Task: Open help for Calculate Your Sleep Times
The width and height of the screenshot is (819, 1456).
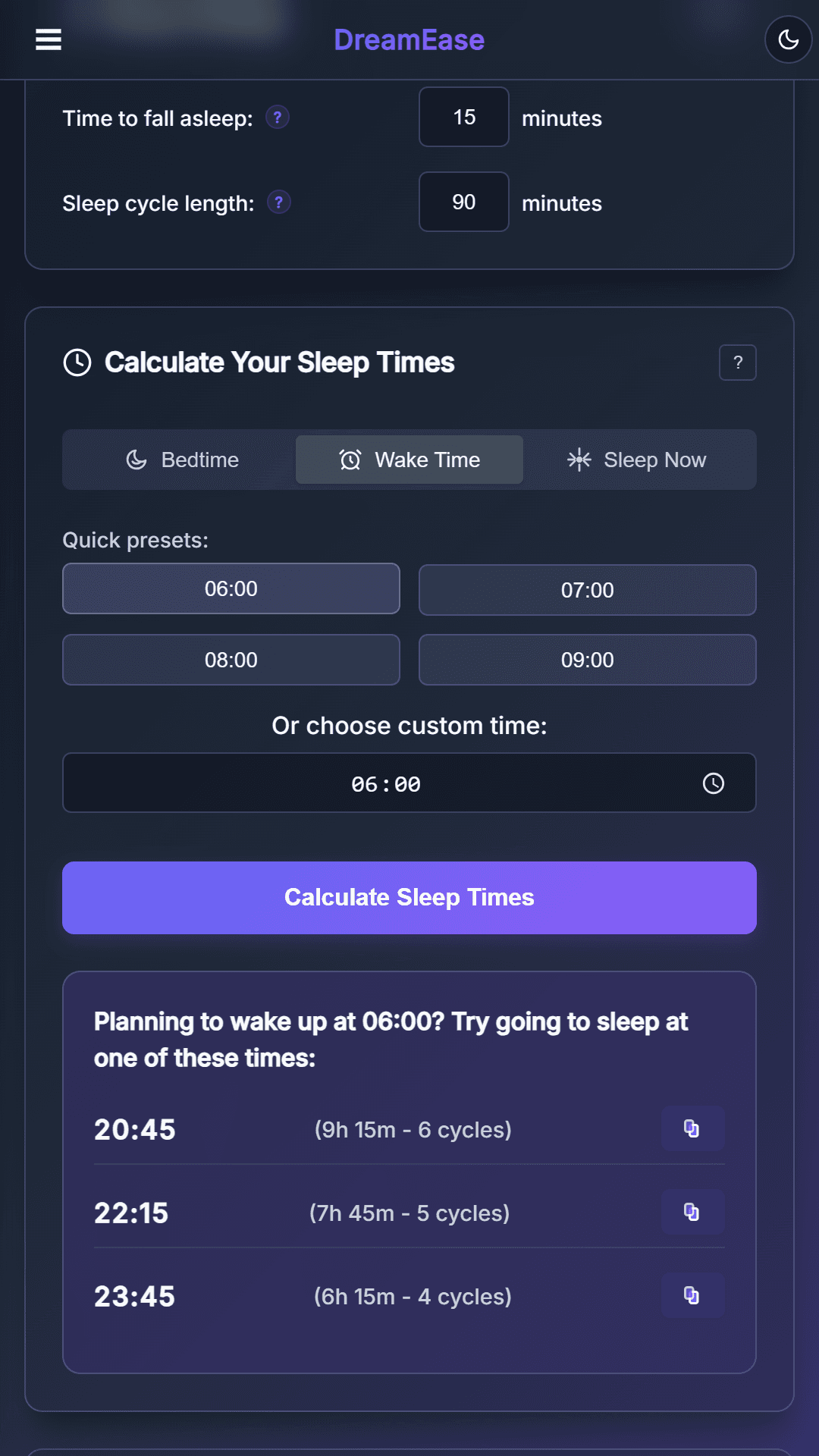Action: (x=737, y=362)
